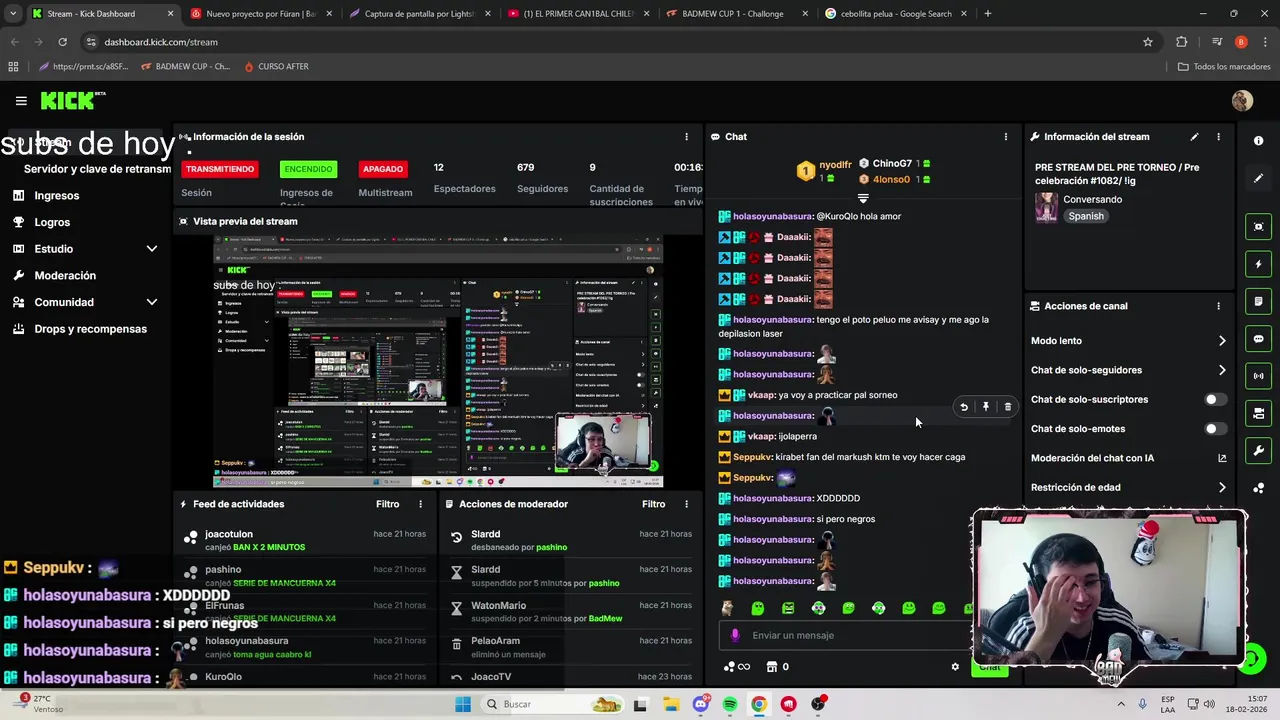
Task: Open the hamburger menu beside the Kick logo
Action: (x=21, y=101)
